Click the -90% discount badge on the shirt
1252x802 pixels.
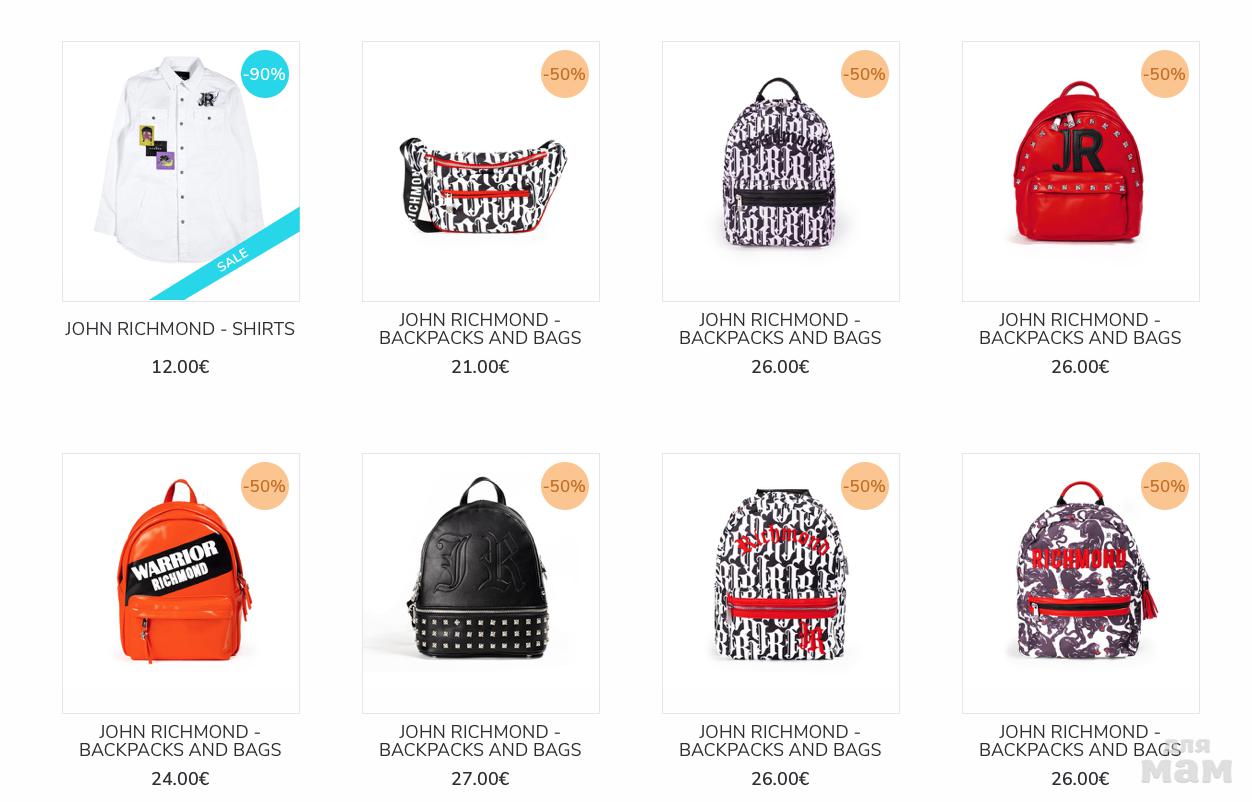click(x=265, y=74)
